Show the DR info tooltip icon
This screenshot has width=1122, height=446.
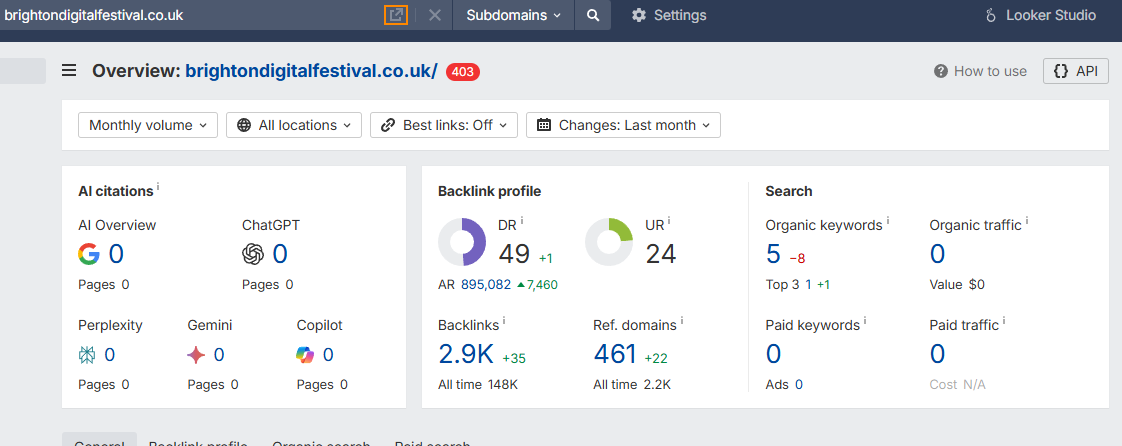point(522,220)
